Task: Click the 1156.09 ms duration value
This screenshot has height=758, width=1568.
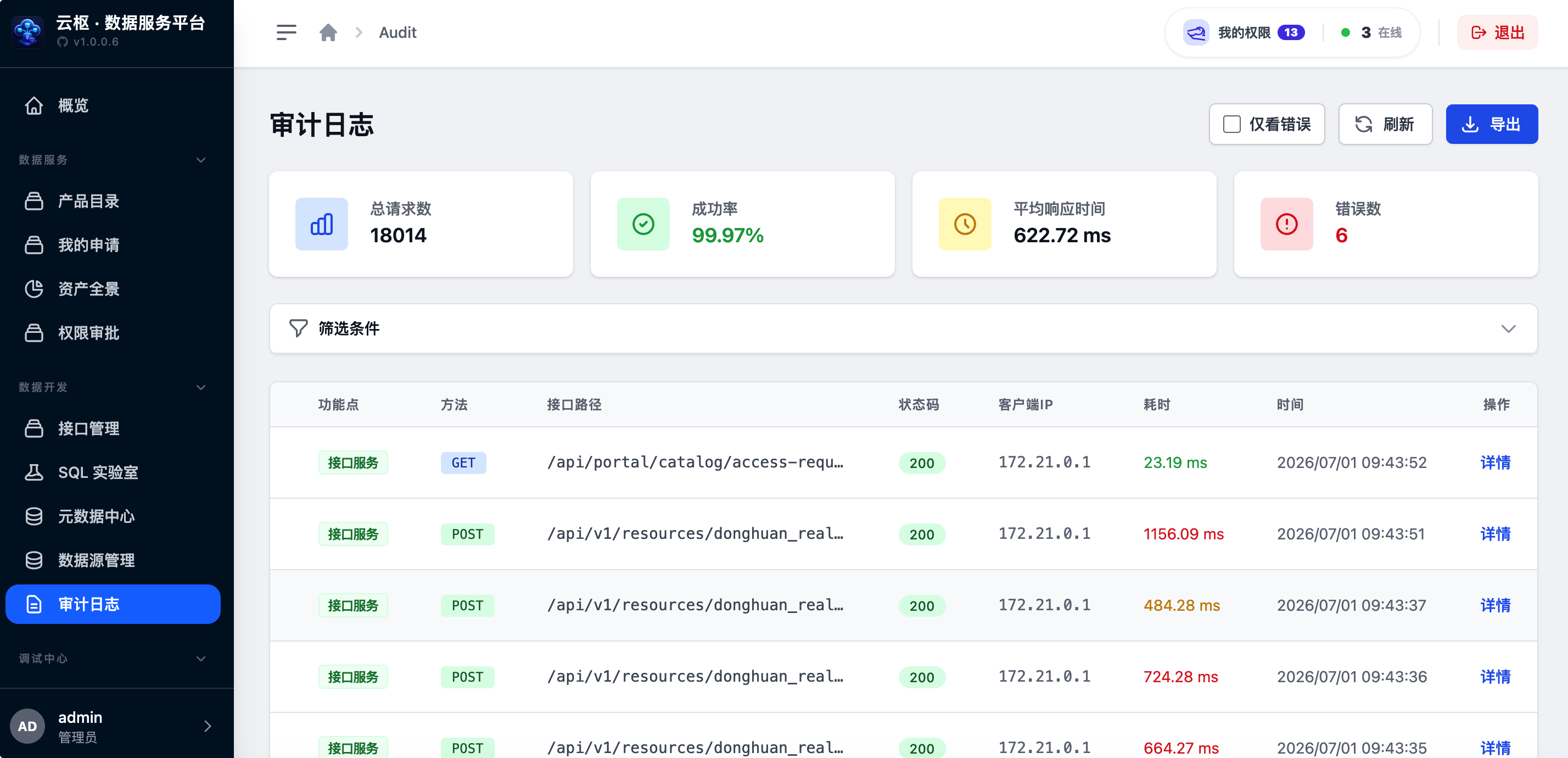Action: pos(1183,533)
